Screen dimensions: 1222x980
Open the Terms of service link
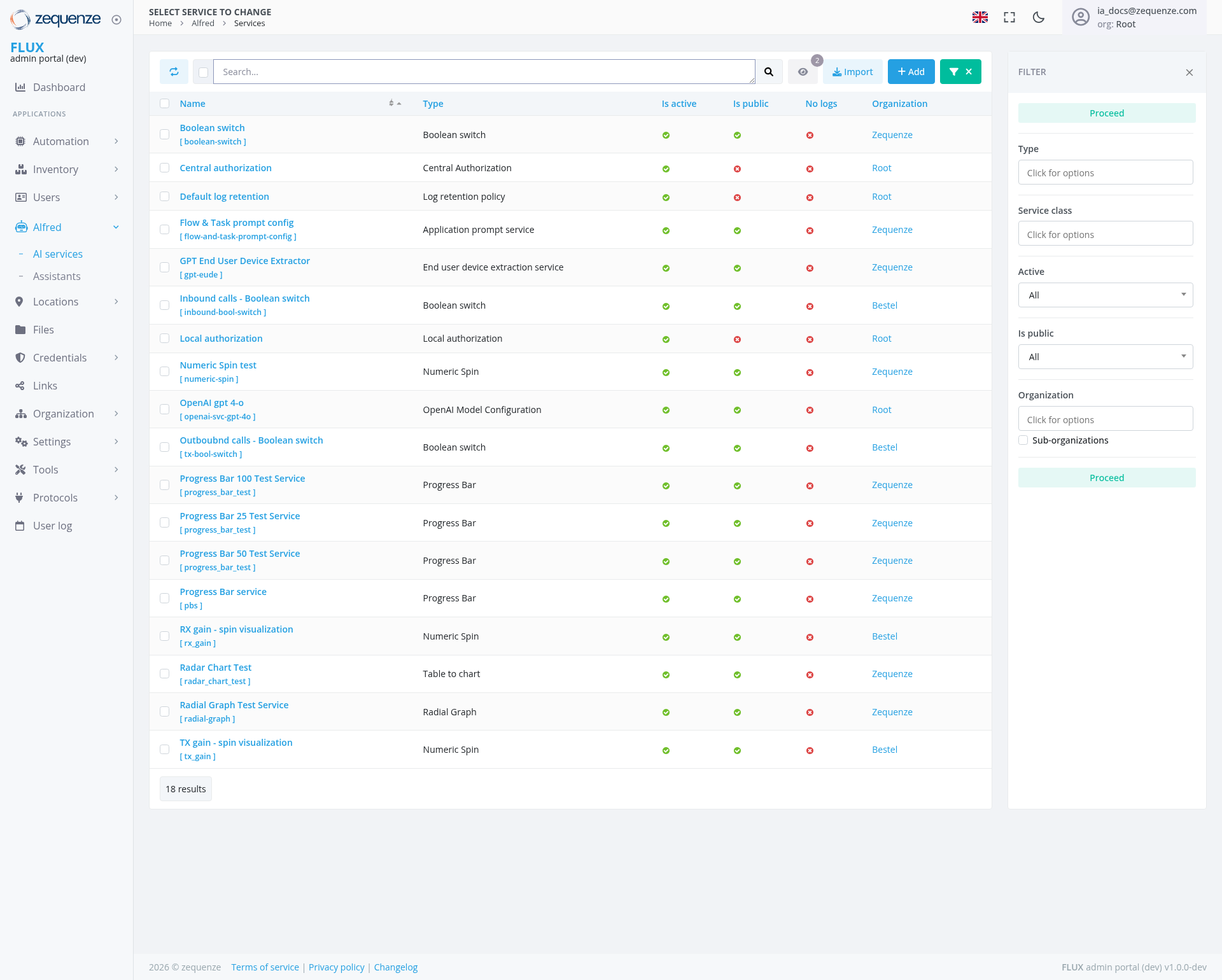tap(265, 967)
